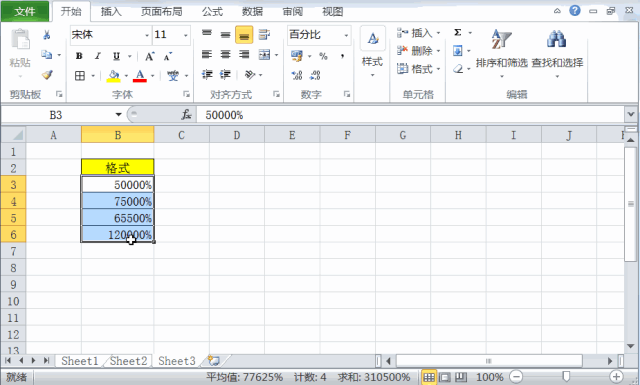Viewport: 640px width, 385px height.
Task: Click the Clear eraser icon
Action: pos(458,69)
